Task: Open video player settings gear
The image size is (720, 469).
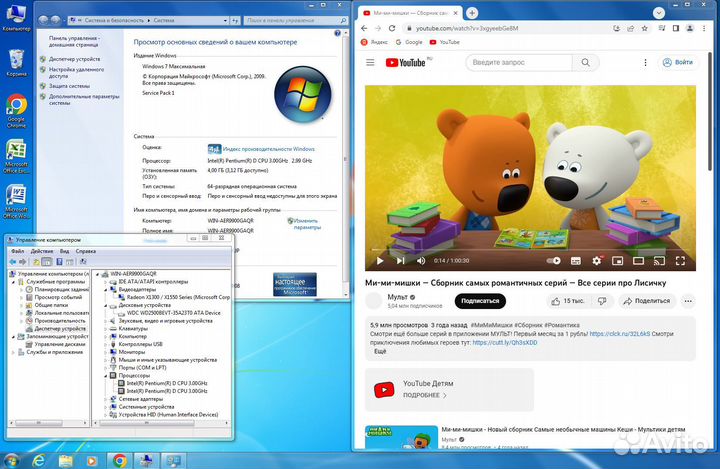Action: pyautogui.click(x=596, y=261)
